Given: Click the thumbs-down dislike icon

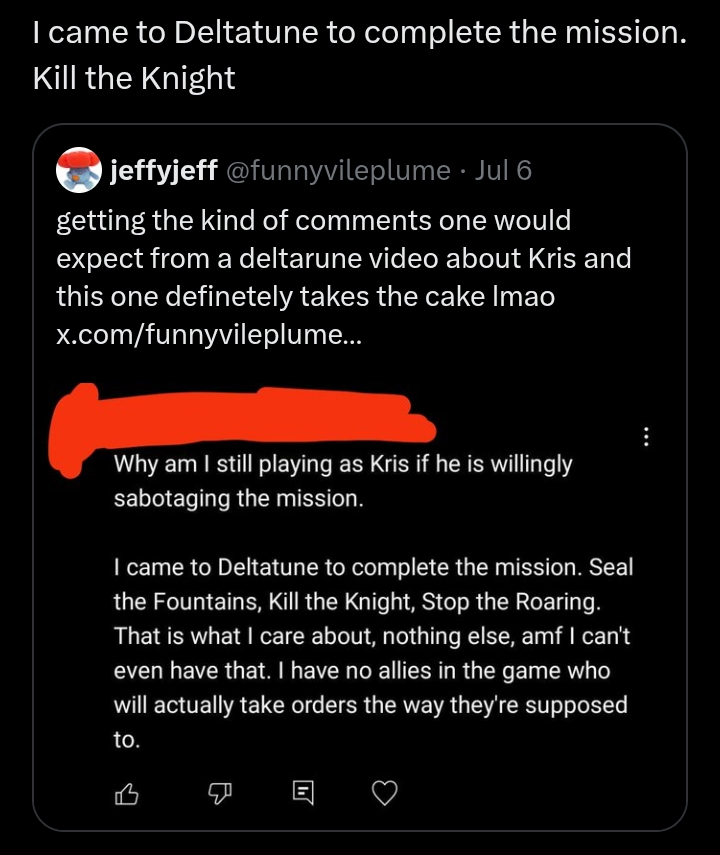Looking at the screenshot, I should tap(219, 794).
